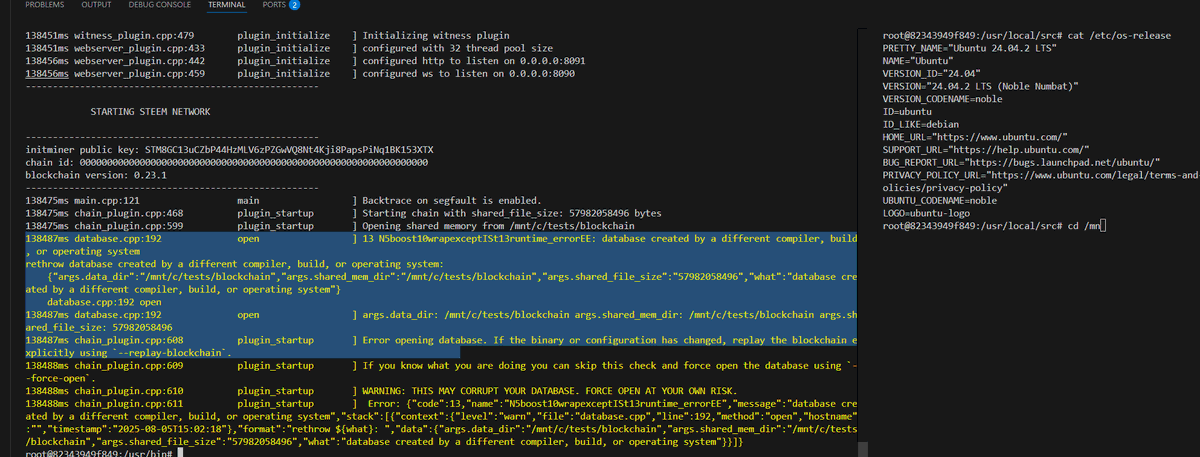1200x457 pixels.
Task: Activate the TERMINAL tab
Action: pos(227,6)
